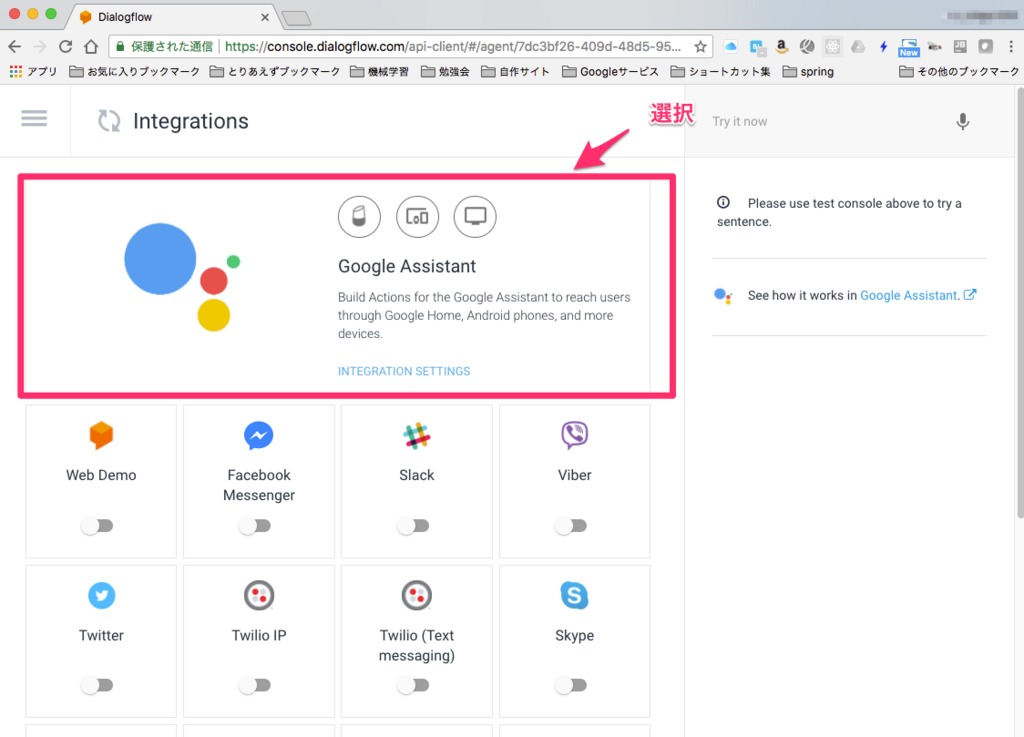The image size is (1024, 737).
Task: Switch on the Twilio Text messaging toggle
Action: pos(413,685)
